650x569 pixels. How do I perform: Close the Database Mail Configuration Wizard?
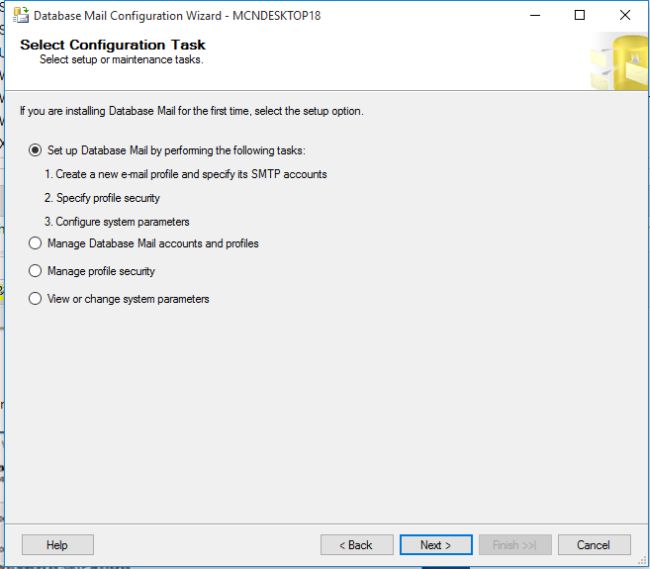tap(625, 15)
